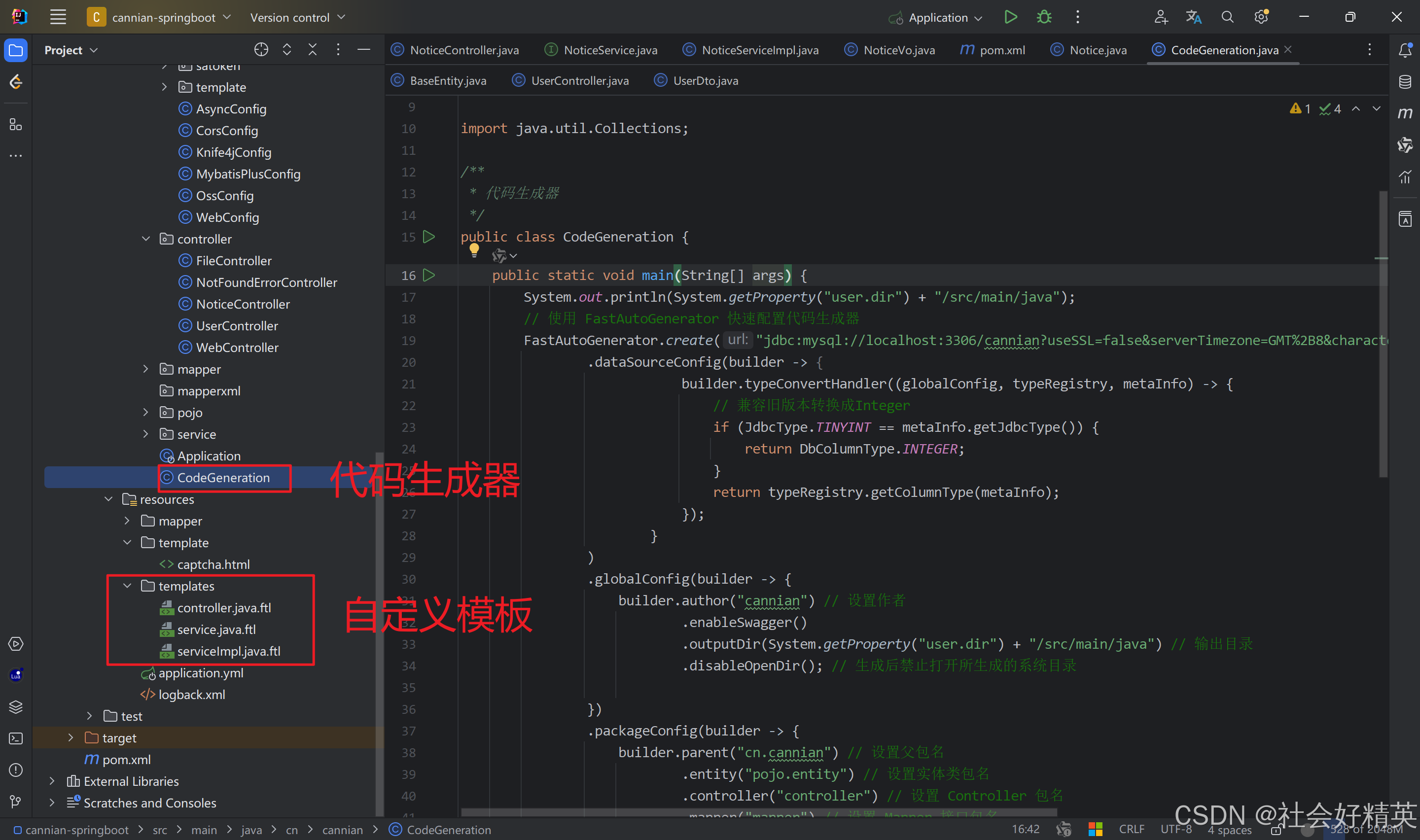
Task: Click Select Opened File crosshair icon
Action: [x=261, y=50]
